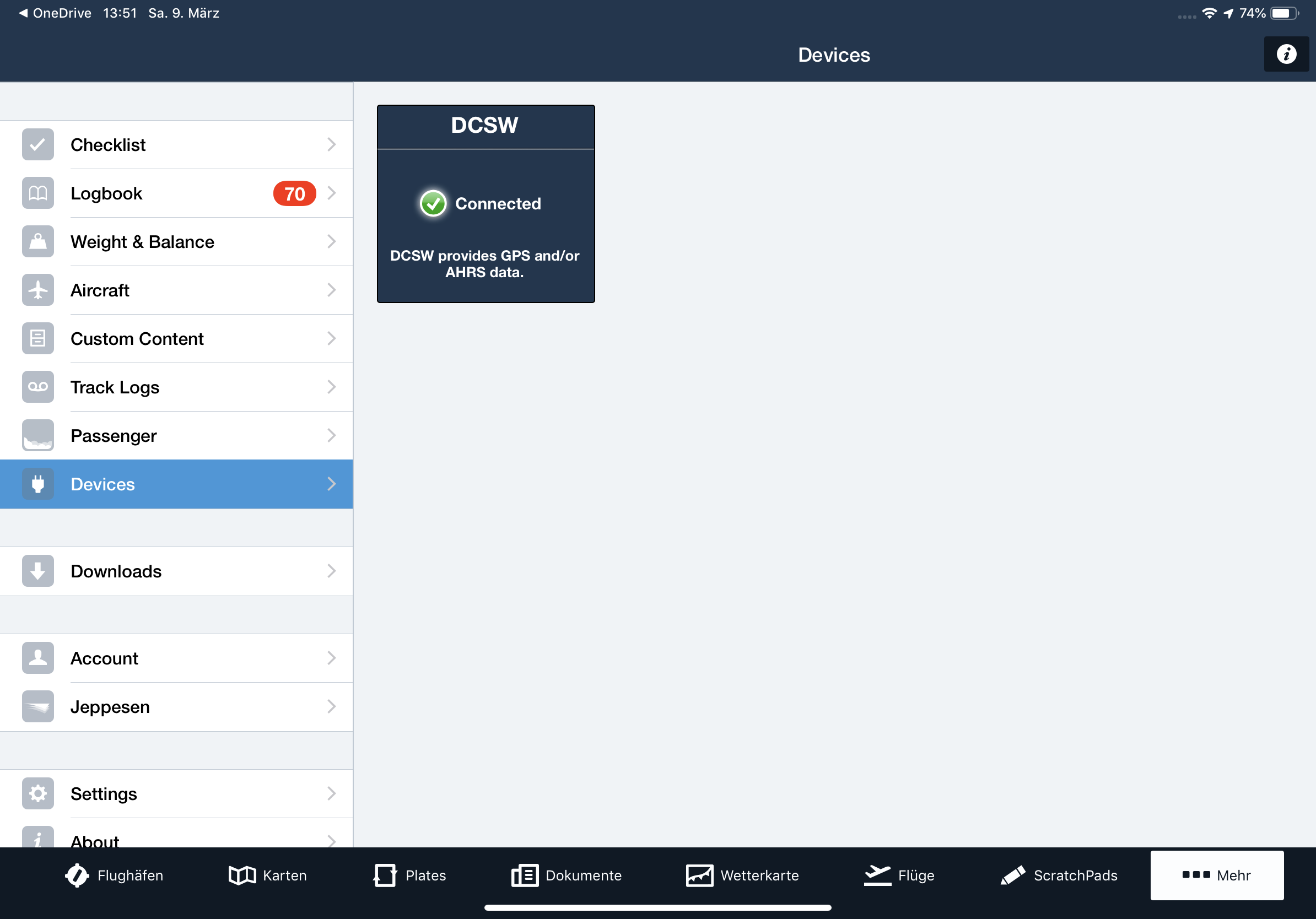The width and height of the screenshot is (1316, 919).
Task: Click the Logbook book icon
Action: click(x=38, y=193)
